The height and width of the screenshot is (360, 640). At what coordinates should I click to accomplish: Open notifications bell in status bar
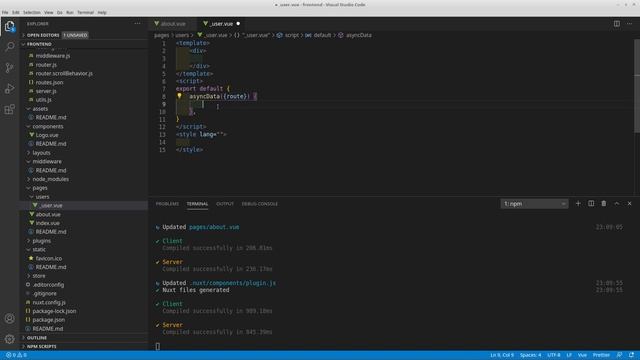(x=631, y=355)
